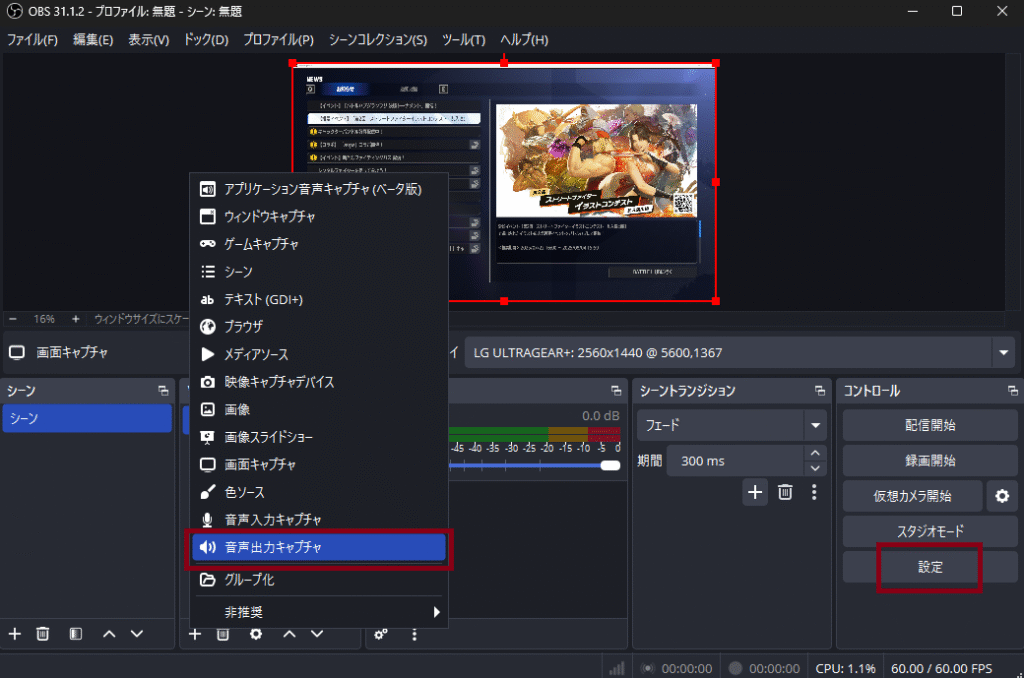Select the シーン row in the scenes list

(x=87, y=418)
